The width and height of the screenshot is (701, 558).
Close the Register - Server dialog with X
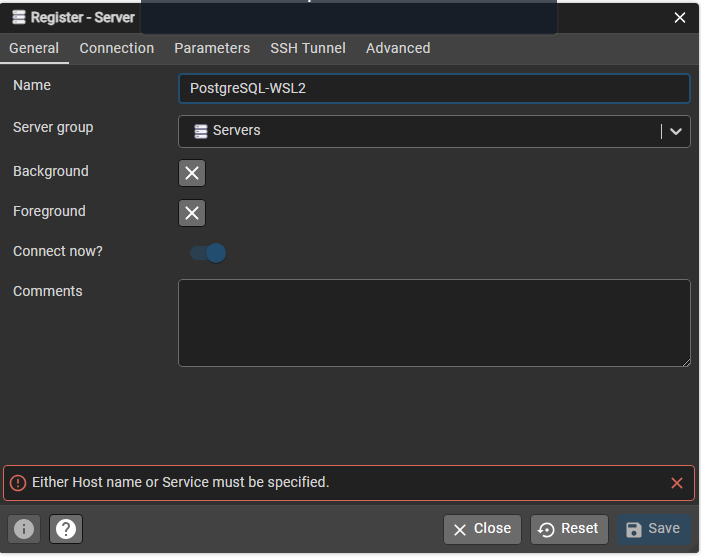(x=680, y=17)
